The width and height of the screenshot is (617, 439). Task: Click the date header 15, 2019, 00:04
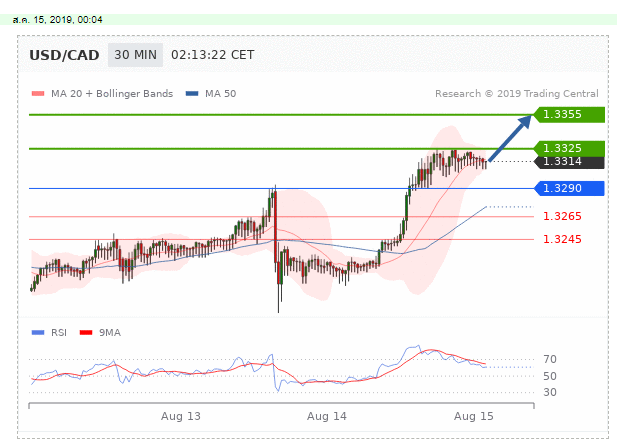57,20
